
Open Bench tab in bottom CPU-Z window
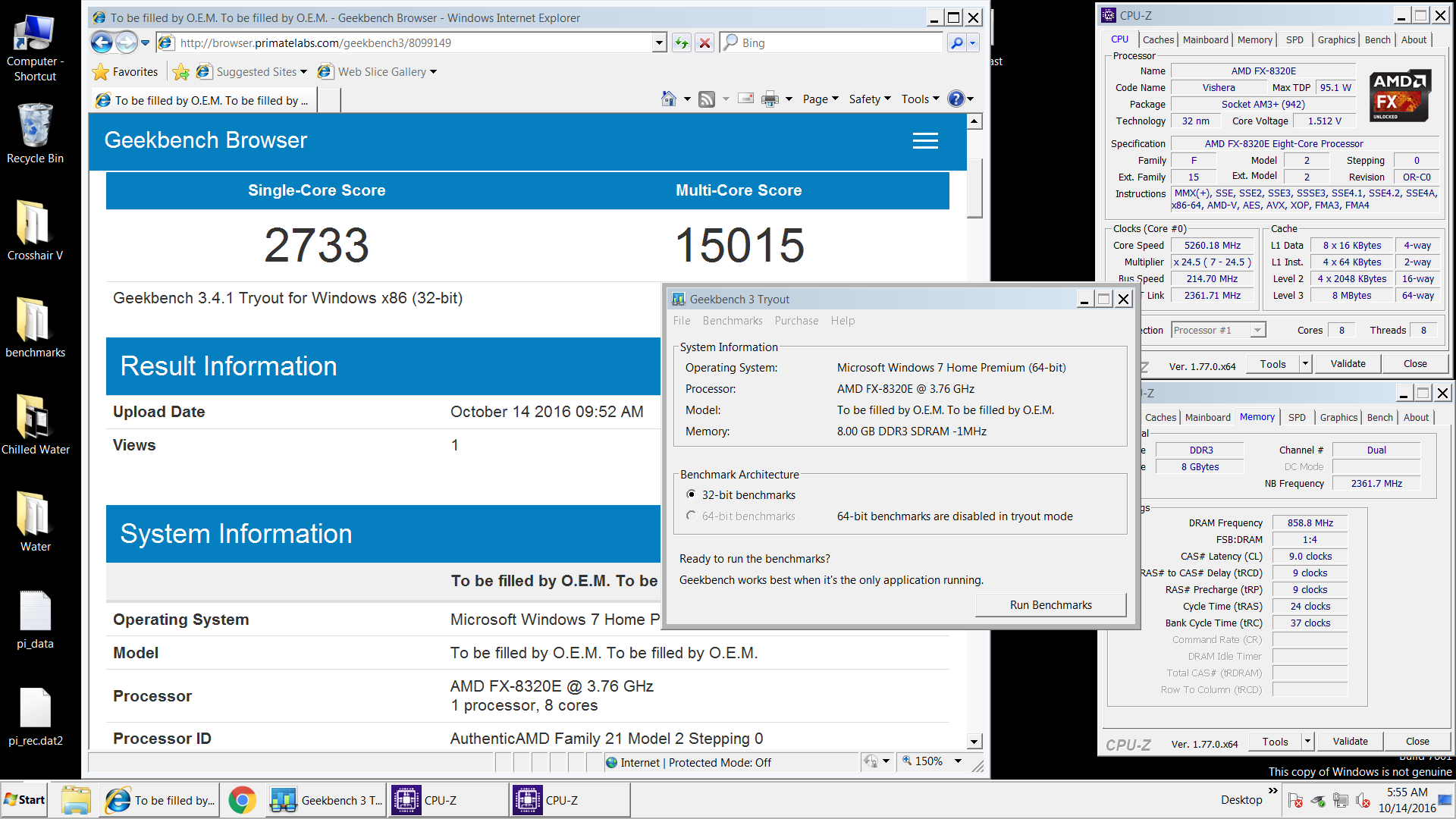pos(1380,417)
